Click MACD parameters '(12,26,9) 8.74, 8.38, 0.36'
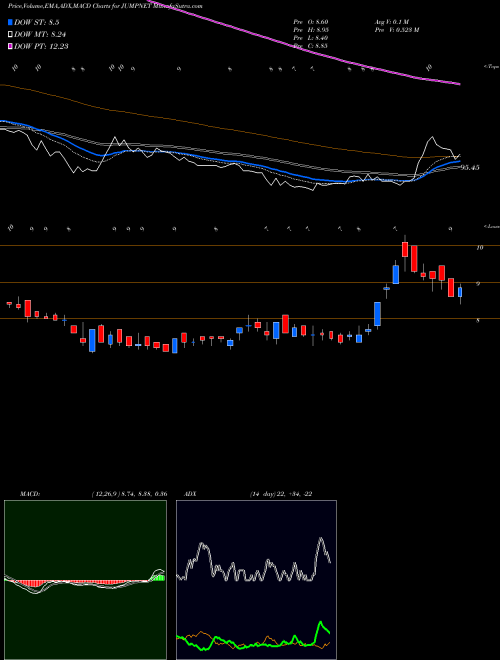500x660 pixels. (129, 494)
